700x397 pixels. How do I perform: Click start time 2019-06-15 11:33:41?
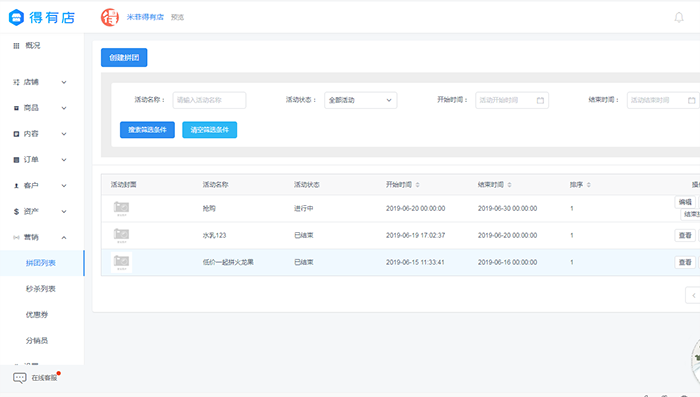point(415,262)
